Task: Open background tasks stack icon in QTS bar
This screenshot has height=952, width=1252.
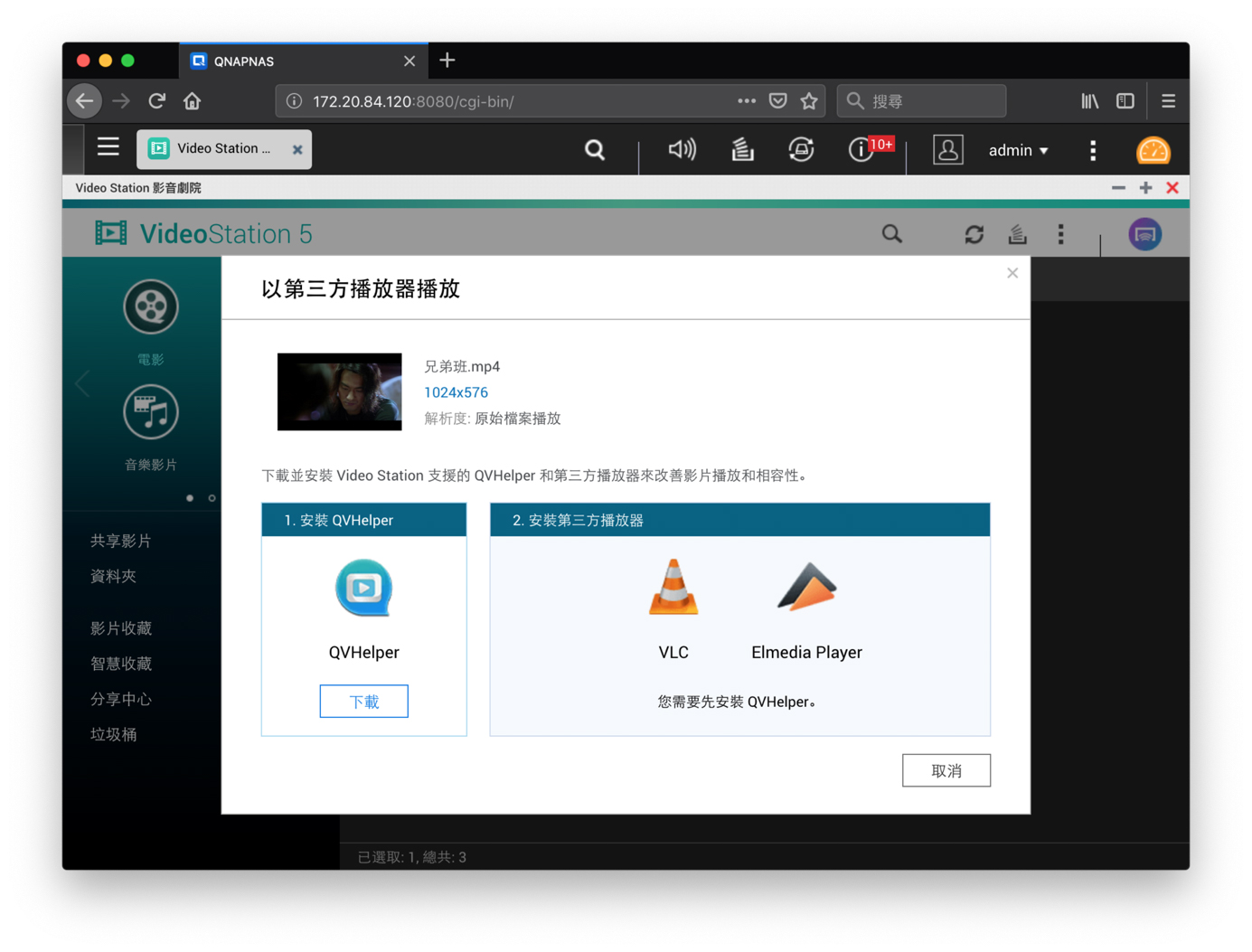Action: [743, 149]
